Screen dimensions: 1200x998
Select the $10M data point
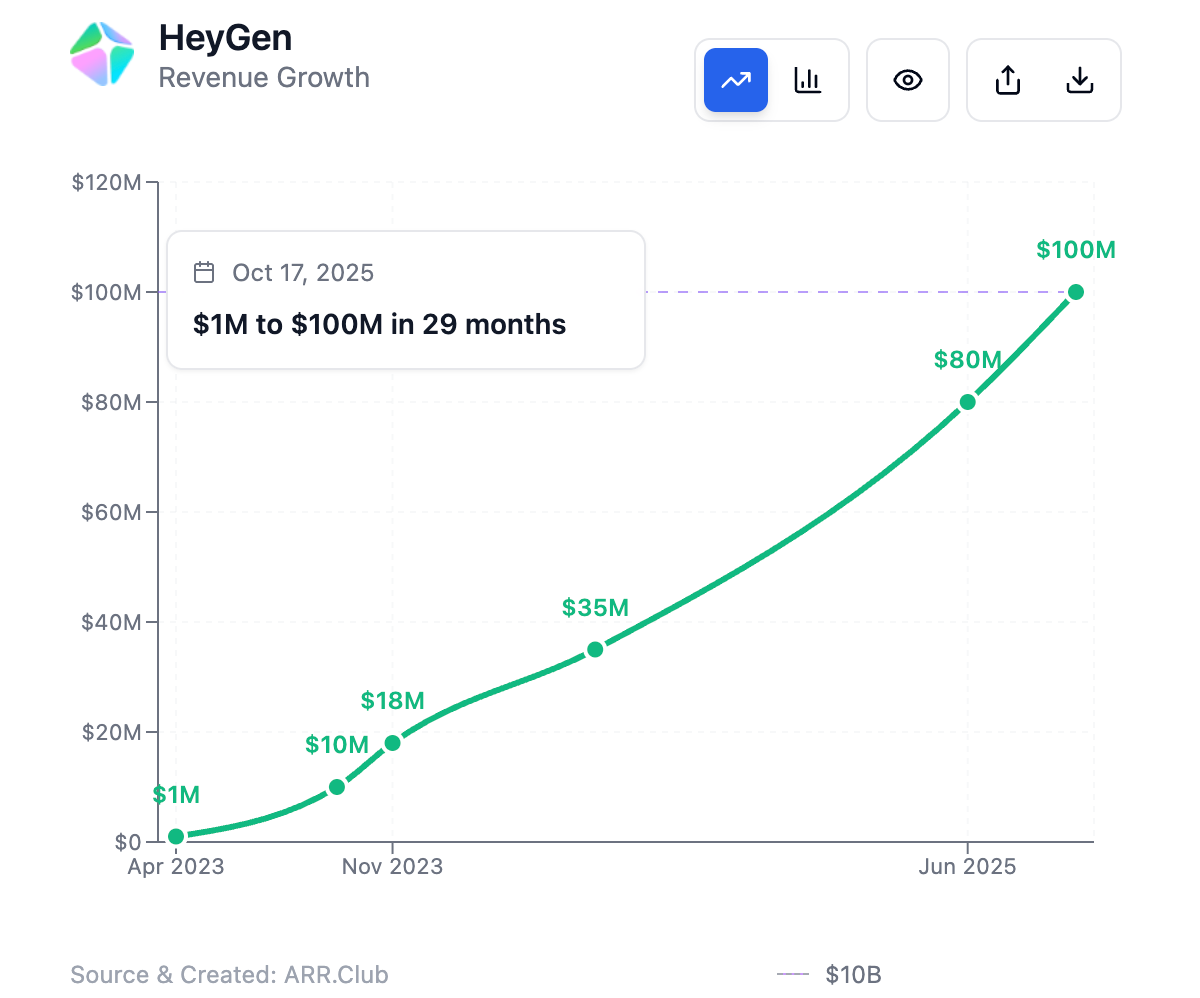click(337, 787)
